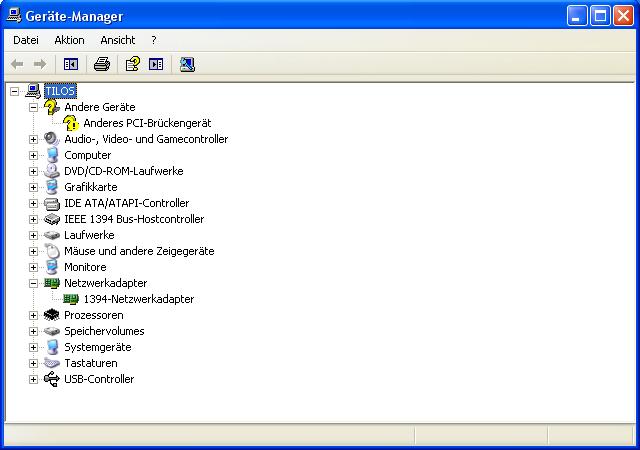The height and width of the screenshot is (450, 640).
Task: Click the Geräte-Manager title bar icon
Action: coord(14,16)
